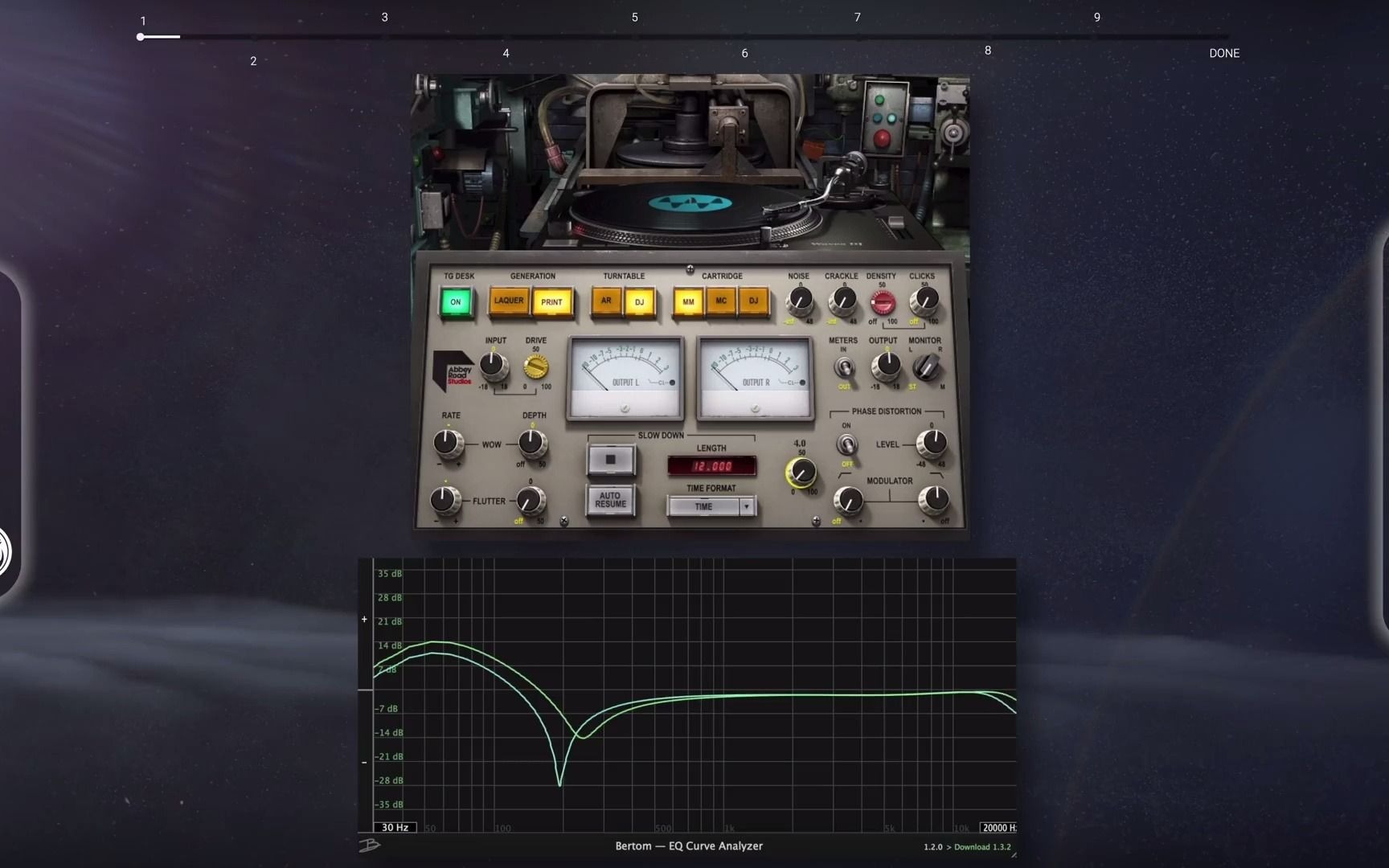Click the yellow Drive knob
The image size is (1389, 868).
tap(535, 366)
